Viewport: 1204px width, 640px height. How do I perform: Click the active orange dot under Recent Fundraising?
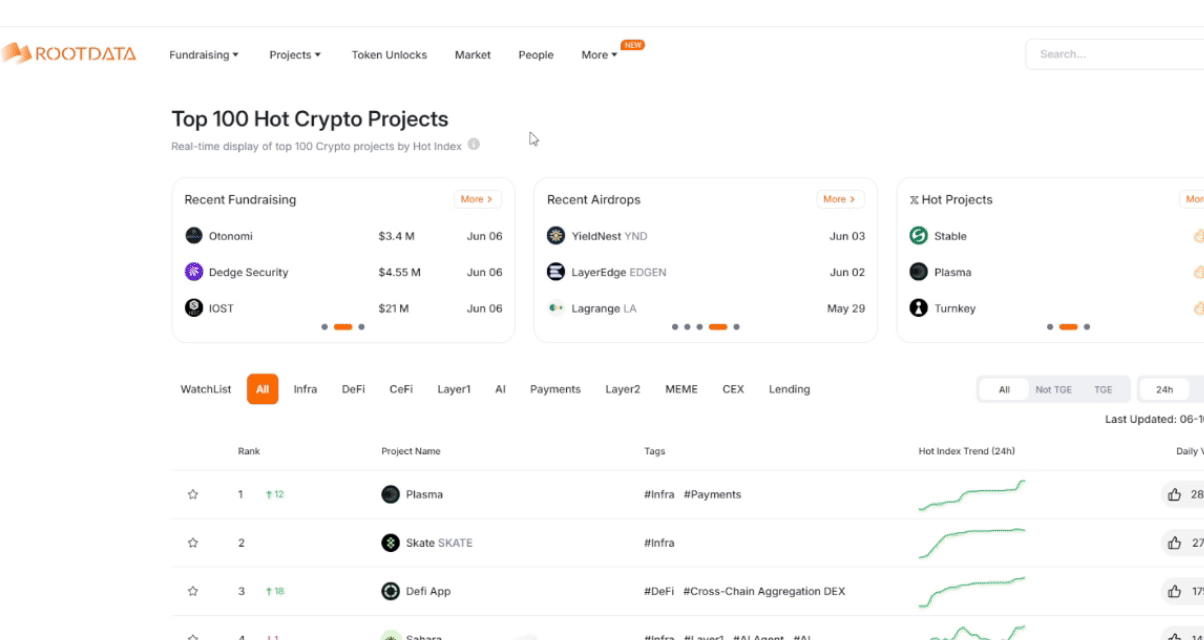[343, 327]
